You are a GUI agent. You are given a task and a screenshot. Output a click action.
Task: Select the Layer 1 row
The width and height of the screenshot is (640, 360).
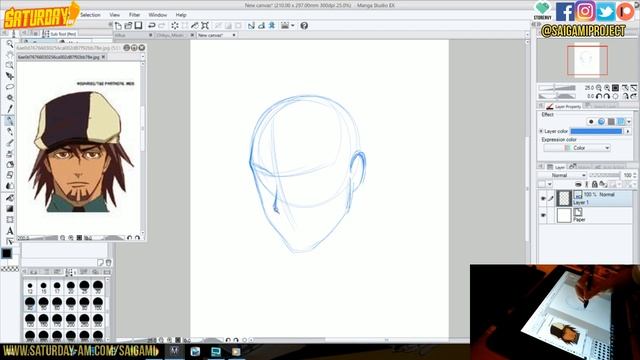(586, 199)
